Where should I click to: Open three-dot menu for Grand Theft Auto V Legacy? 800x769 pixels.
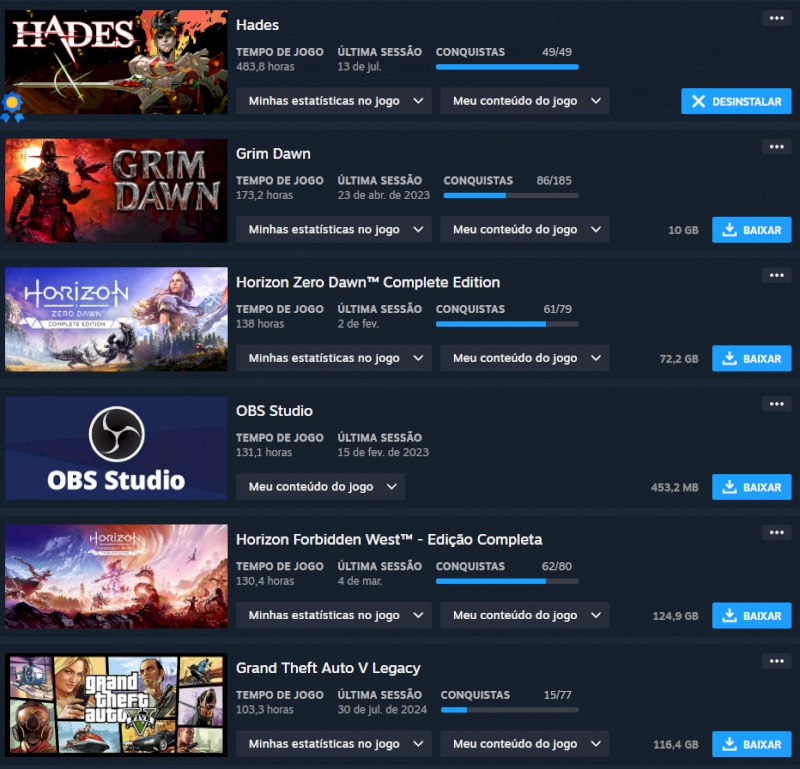click(x=776, y=661)
